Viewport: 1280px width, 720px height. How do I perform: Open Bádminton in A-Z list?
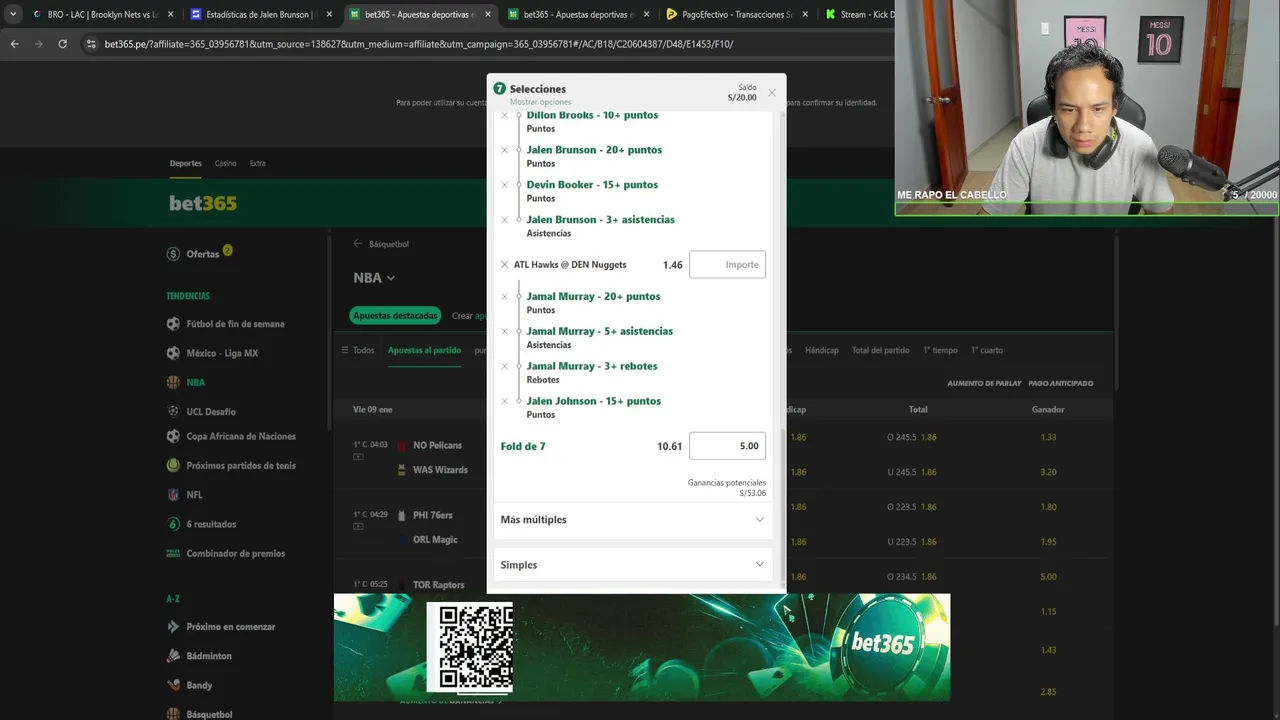click(x=208, y=656)
